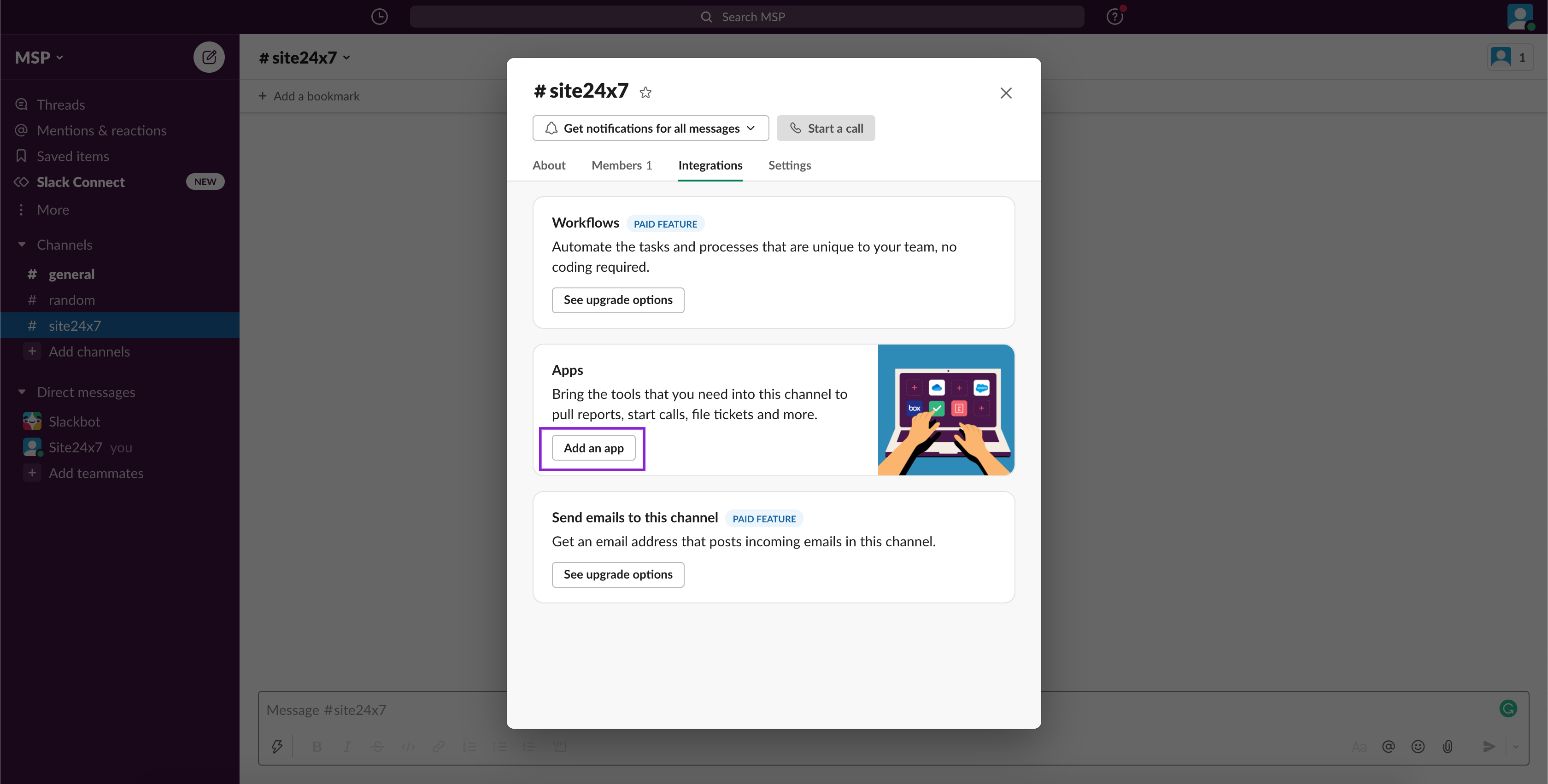The image size is (1548, 784).
Task: Collapse the Channels section
Action: [22, 245]
